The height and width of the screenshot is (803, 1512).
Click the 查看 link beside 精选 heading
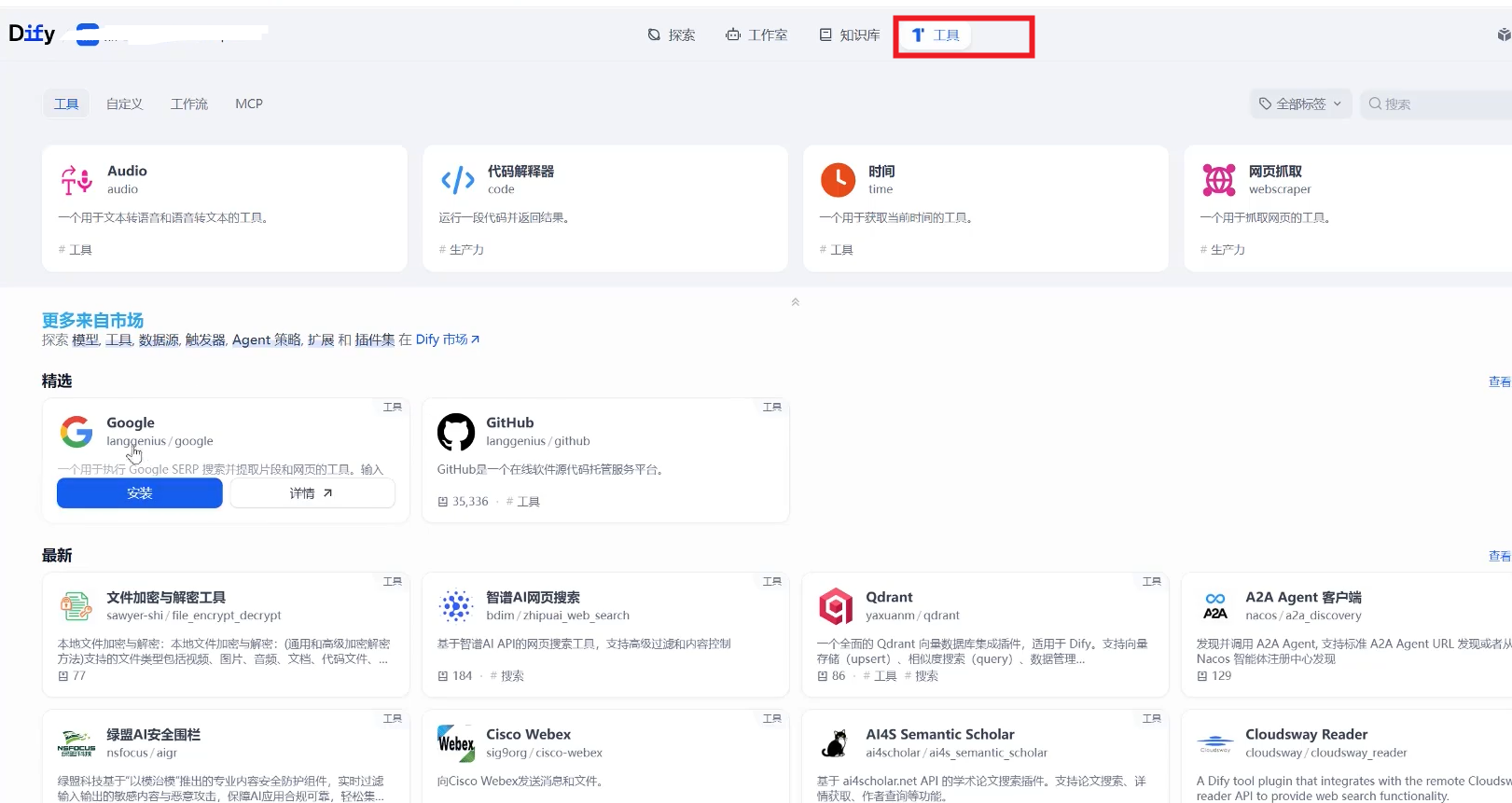(1500, 381)
